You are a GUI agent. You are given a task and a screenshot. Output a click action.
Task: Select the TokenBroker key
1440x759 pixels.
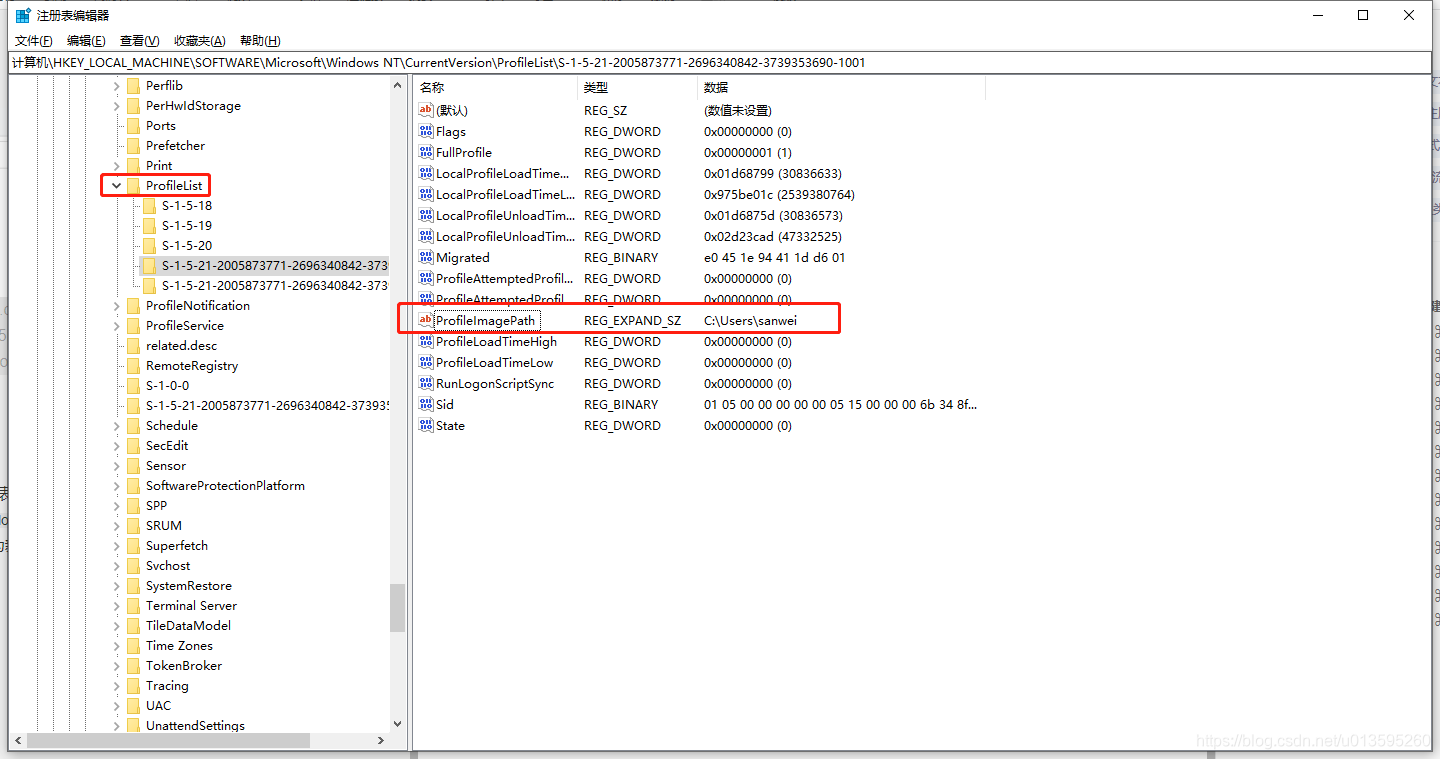[184, 665]
